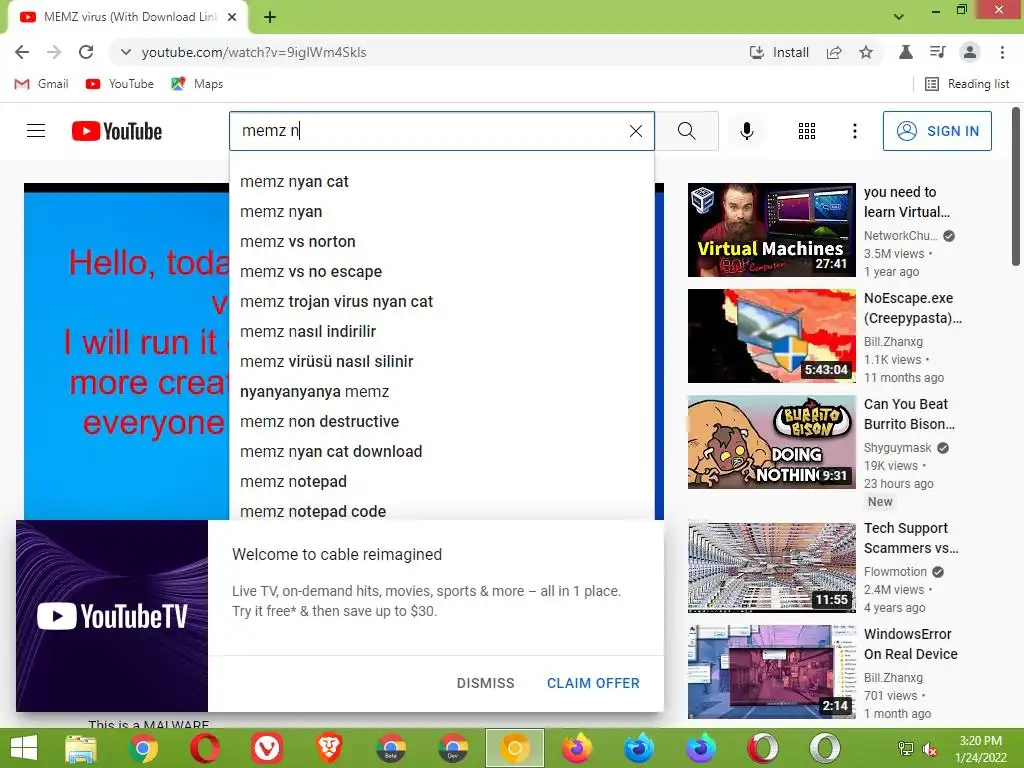Bookmark this page with the star
Viewport: 1024px width, 768px height.
pyautogui.click(x=866, y=52)
